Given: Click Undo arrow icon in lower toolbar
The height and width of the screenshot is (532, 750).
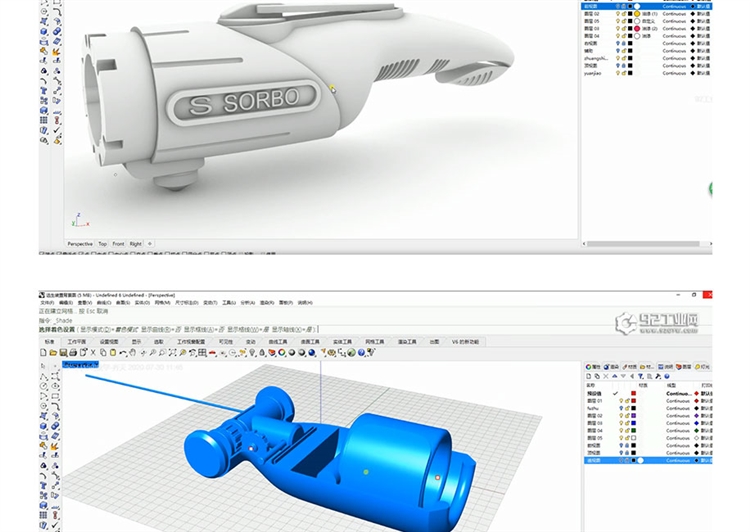Looking at the screenshot, I should click(123, 353).
